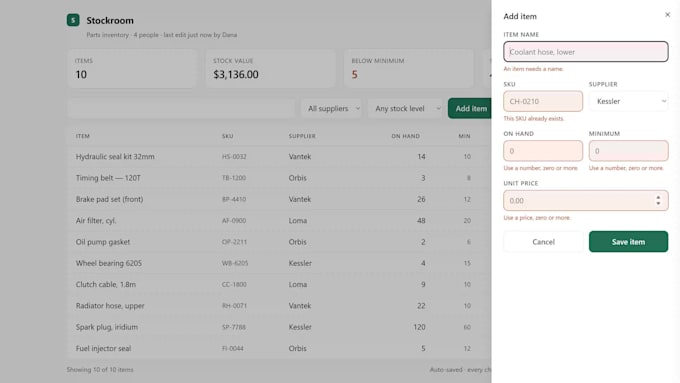The image size is (680, 383).
Task: Click SKU OP-2211 cell
Action: click(234, 242)
